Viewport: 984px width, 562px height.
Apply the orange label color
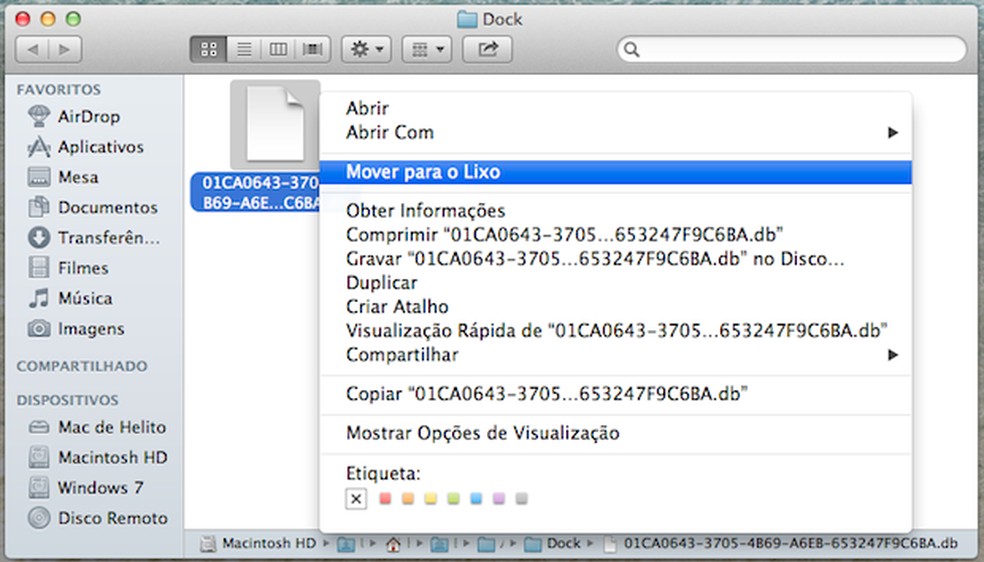coord(408,499)
